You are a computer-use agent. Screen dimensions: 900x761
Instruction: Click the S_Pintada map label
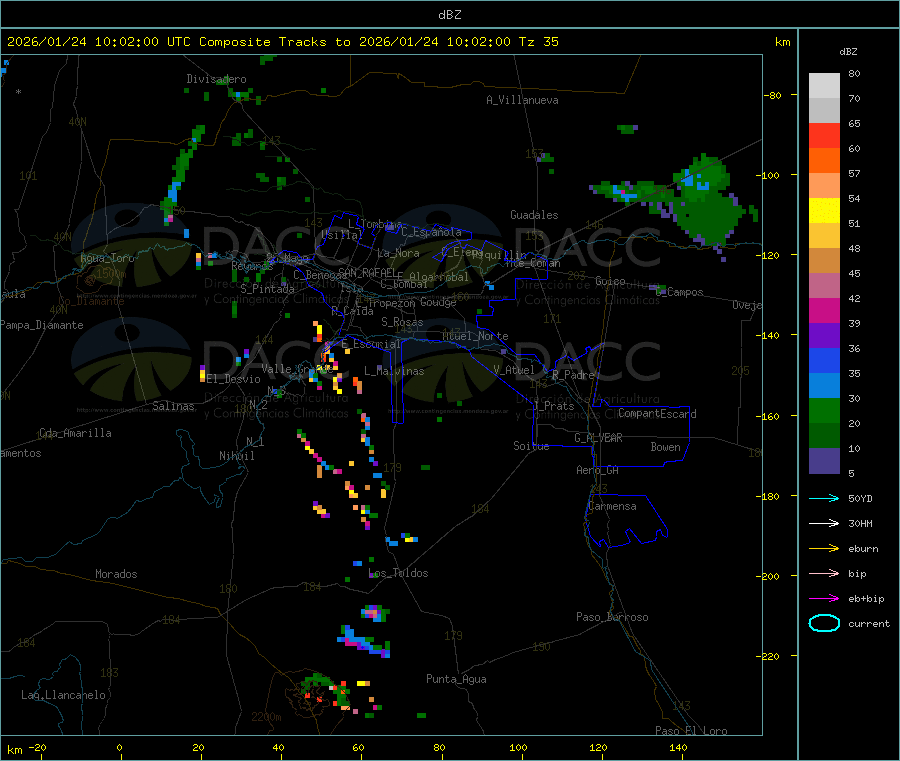(x=267, y=289)
